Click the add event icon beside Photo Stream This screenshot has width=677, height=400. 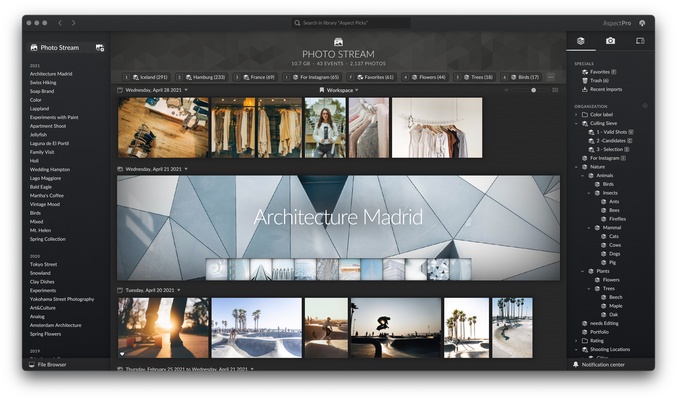click(x=100, y=48)
